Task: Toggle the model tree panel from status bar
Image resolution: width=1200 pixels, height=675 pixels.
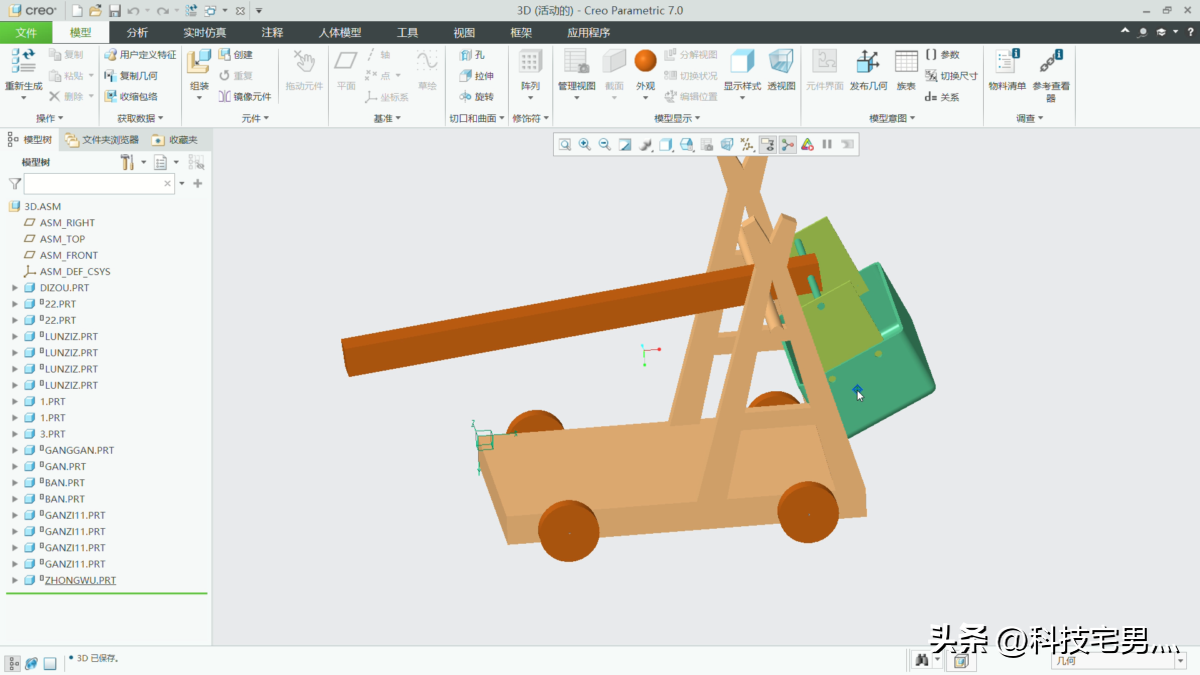Action: click(13, 662)
